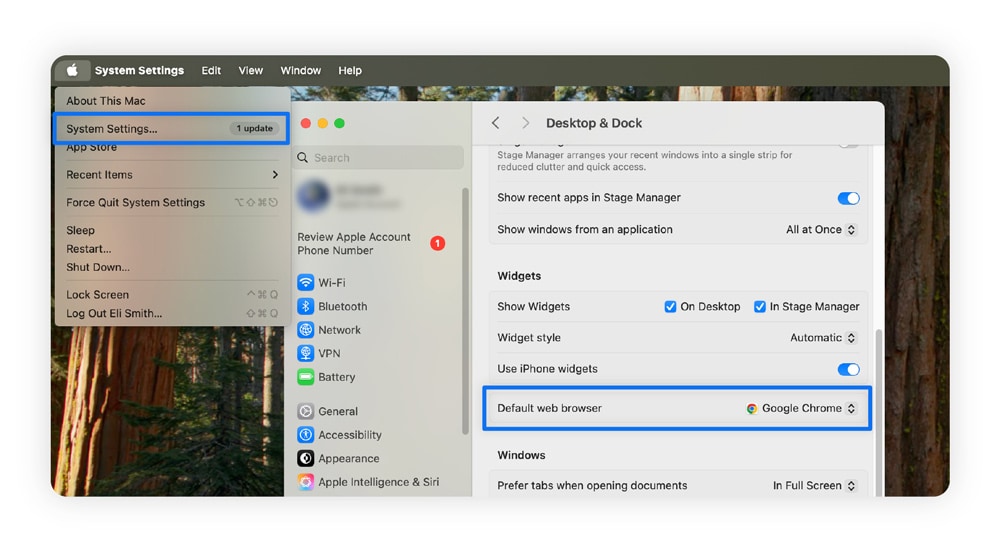Uncheck the On Desktop widgets checkbox
This screenshot has width=1000, height=542.
[x=670, y=307]
